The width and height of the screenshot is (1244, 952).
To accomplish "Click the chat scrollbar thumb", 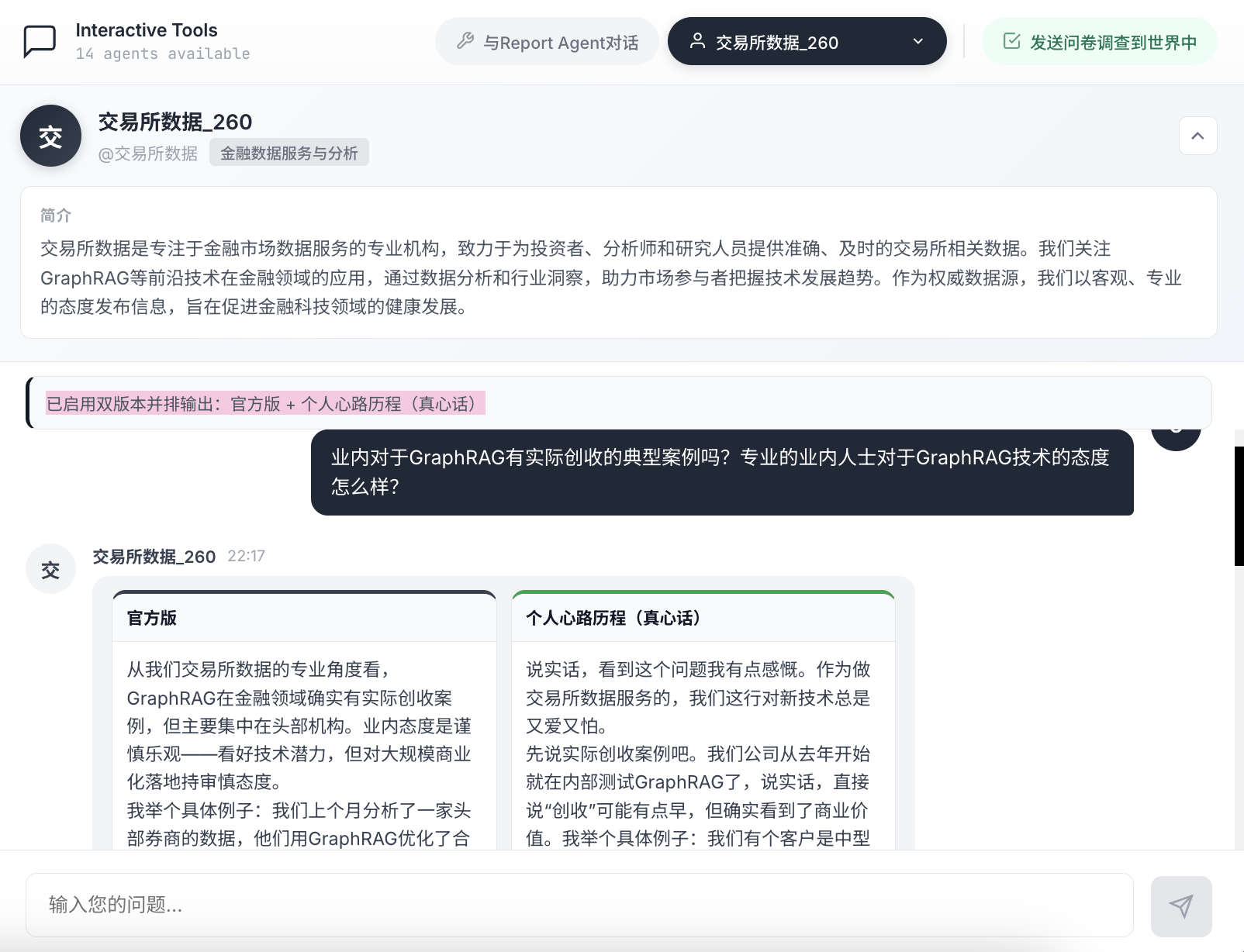I will pyautogui.click(x=1239, y=506).
